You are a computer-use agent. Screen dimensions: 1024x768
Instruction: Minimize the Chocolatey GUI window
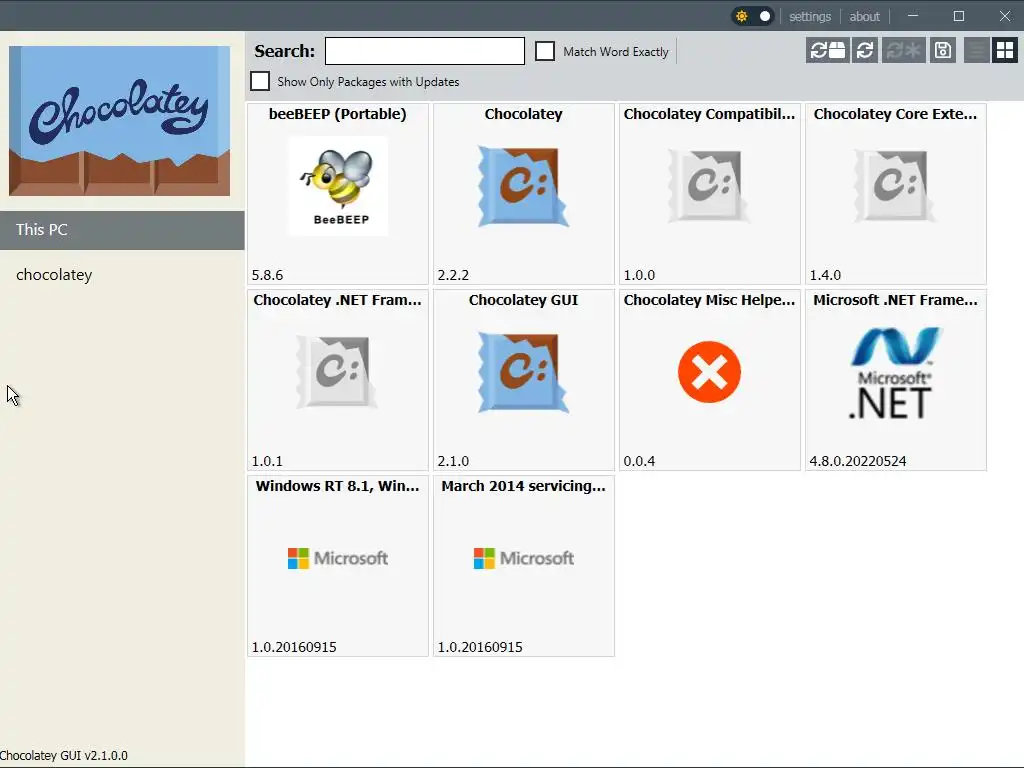[x=913, y=16]
